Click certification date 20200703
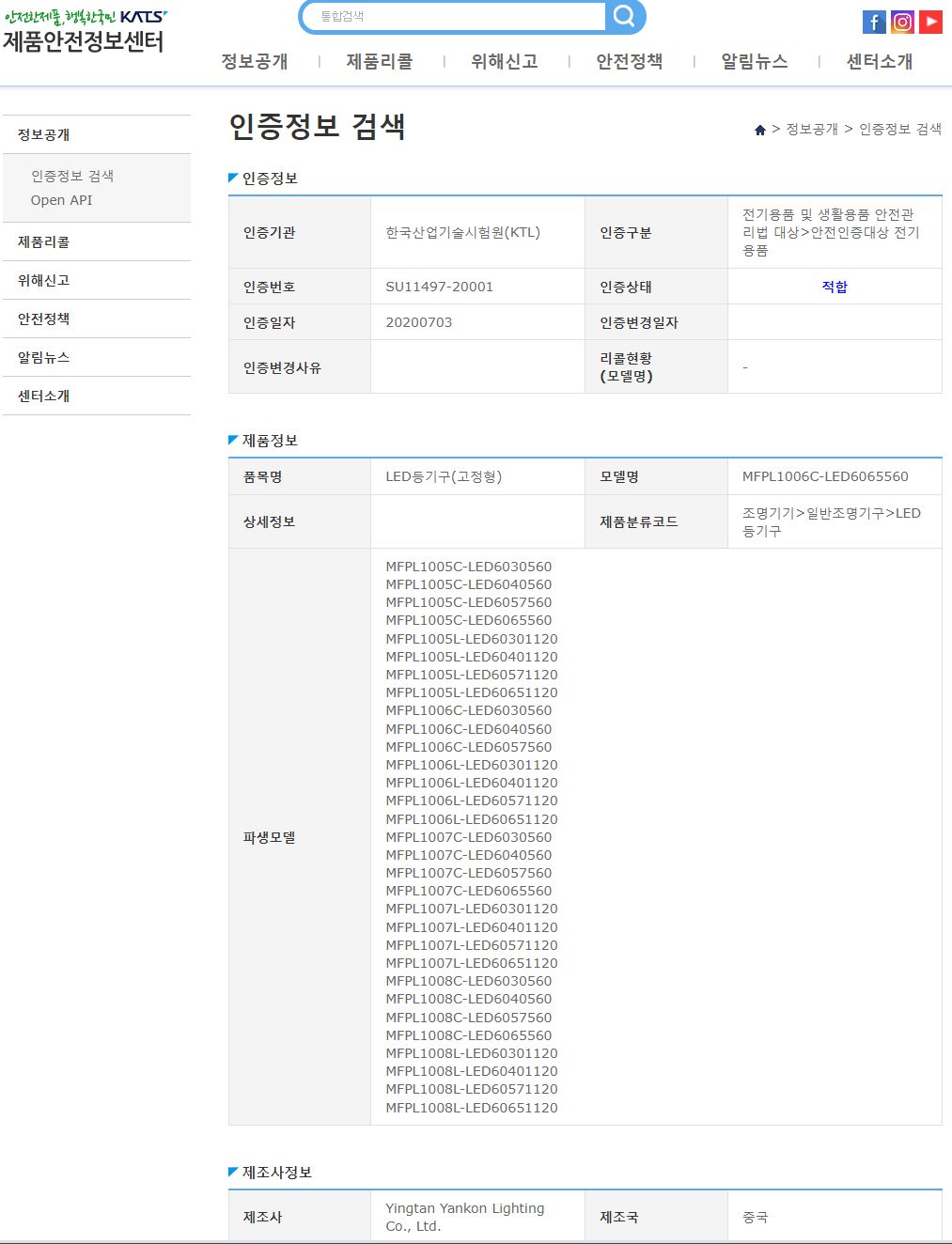The image size is (952, 1244). (x=419, y=322)
